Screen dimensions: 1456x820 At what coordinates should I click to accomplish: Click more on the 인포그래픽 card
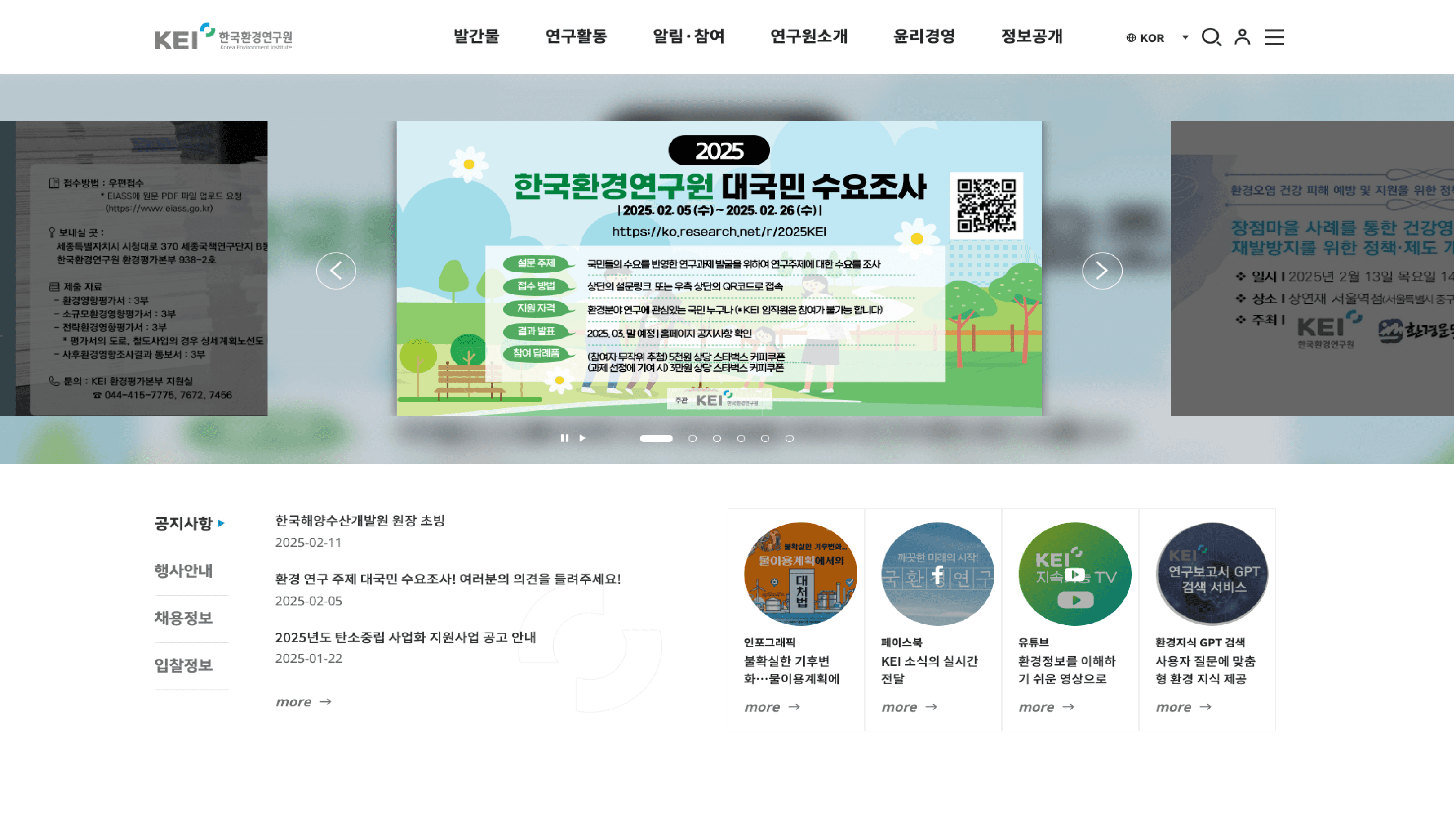coord(772,708)
